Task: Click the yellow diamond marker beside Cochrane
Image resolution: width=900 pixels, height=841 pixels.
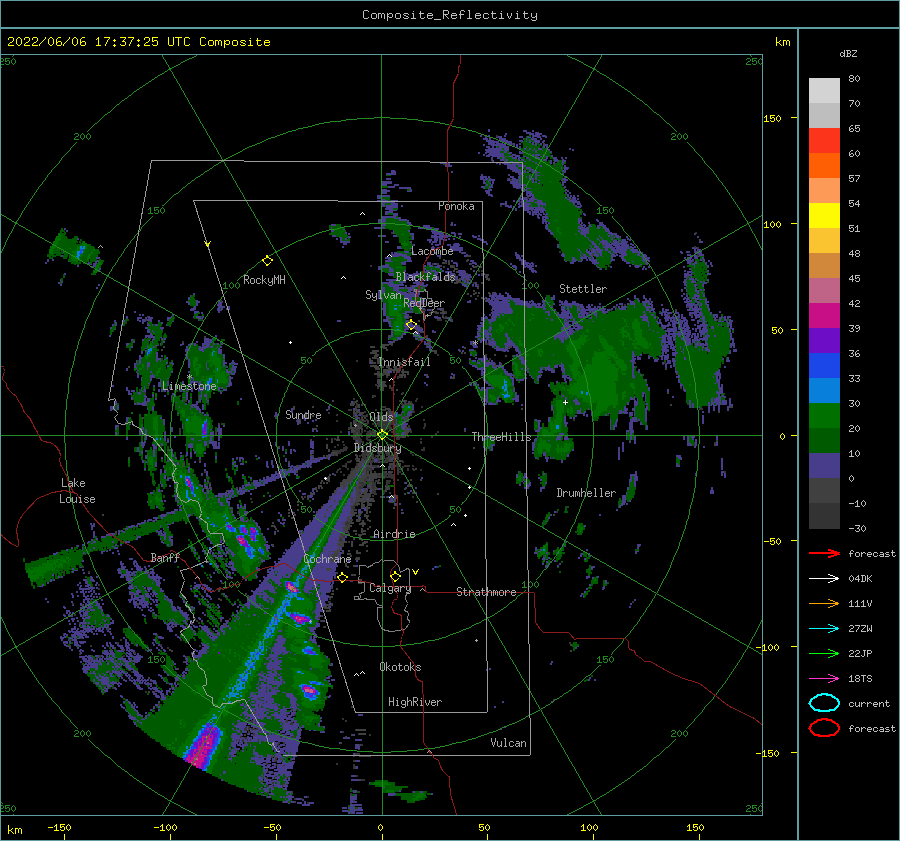Action: point(342,577)
